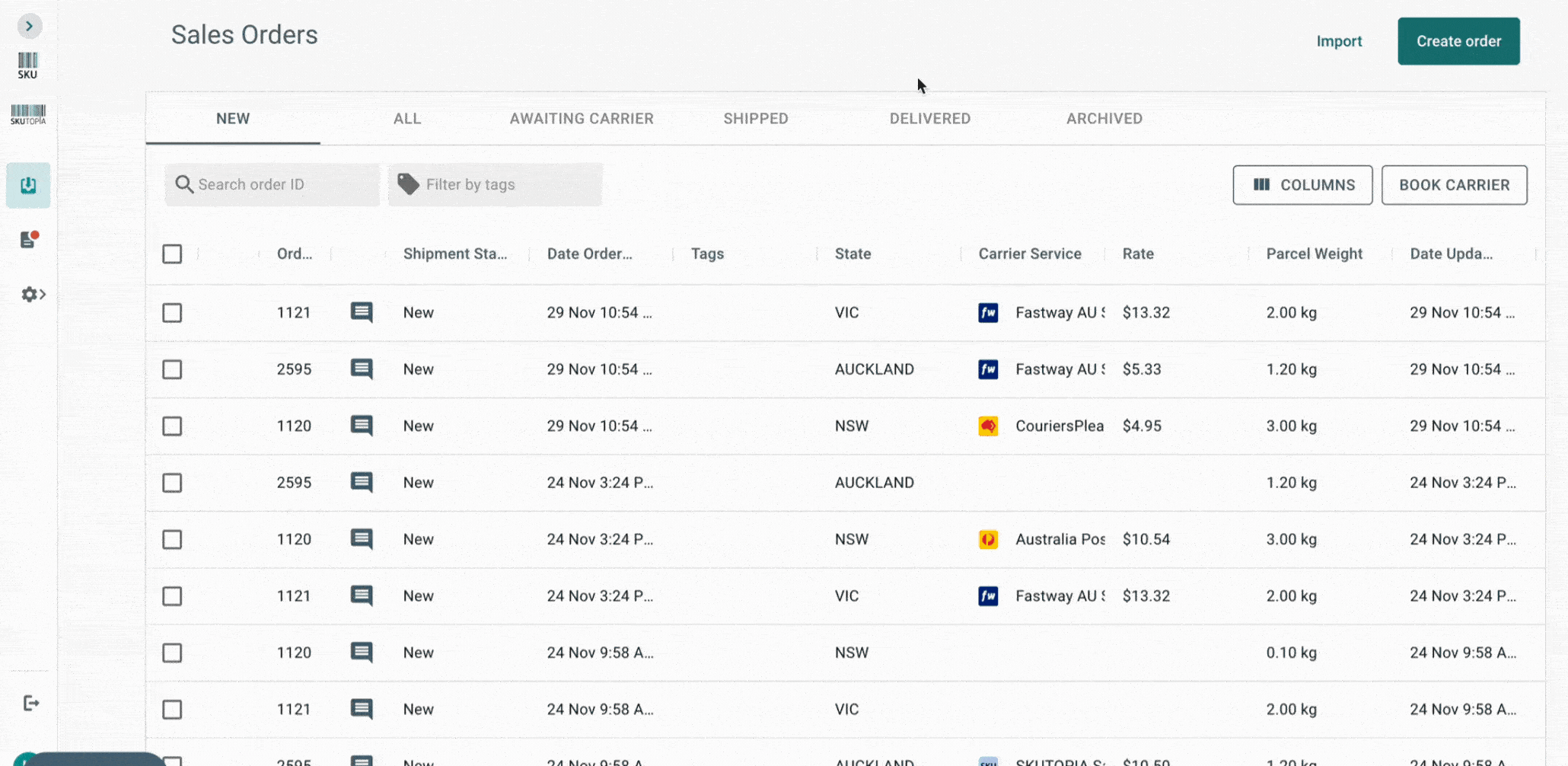Screen dimensions: 1568x766
Task: Expand the sidebar with the chevron arrow
Action: pyautogui.click(x=29, y=26)
